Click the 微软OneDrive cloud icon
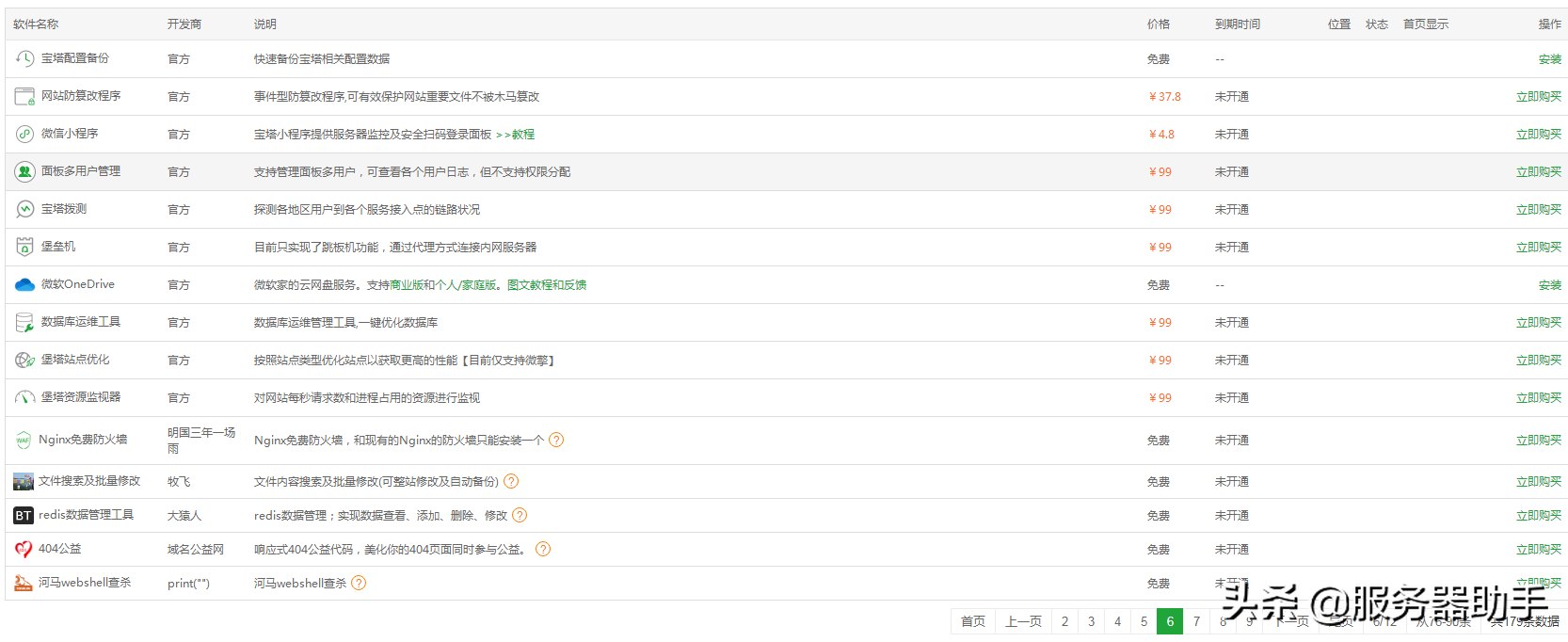Viewport: 1568px width, 642px height. click(x=24, y=284)
